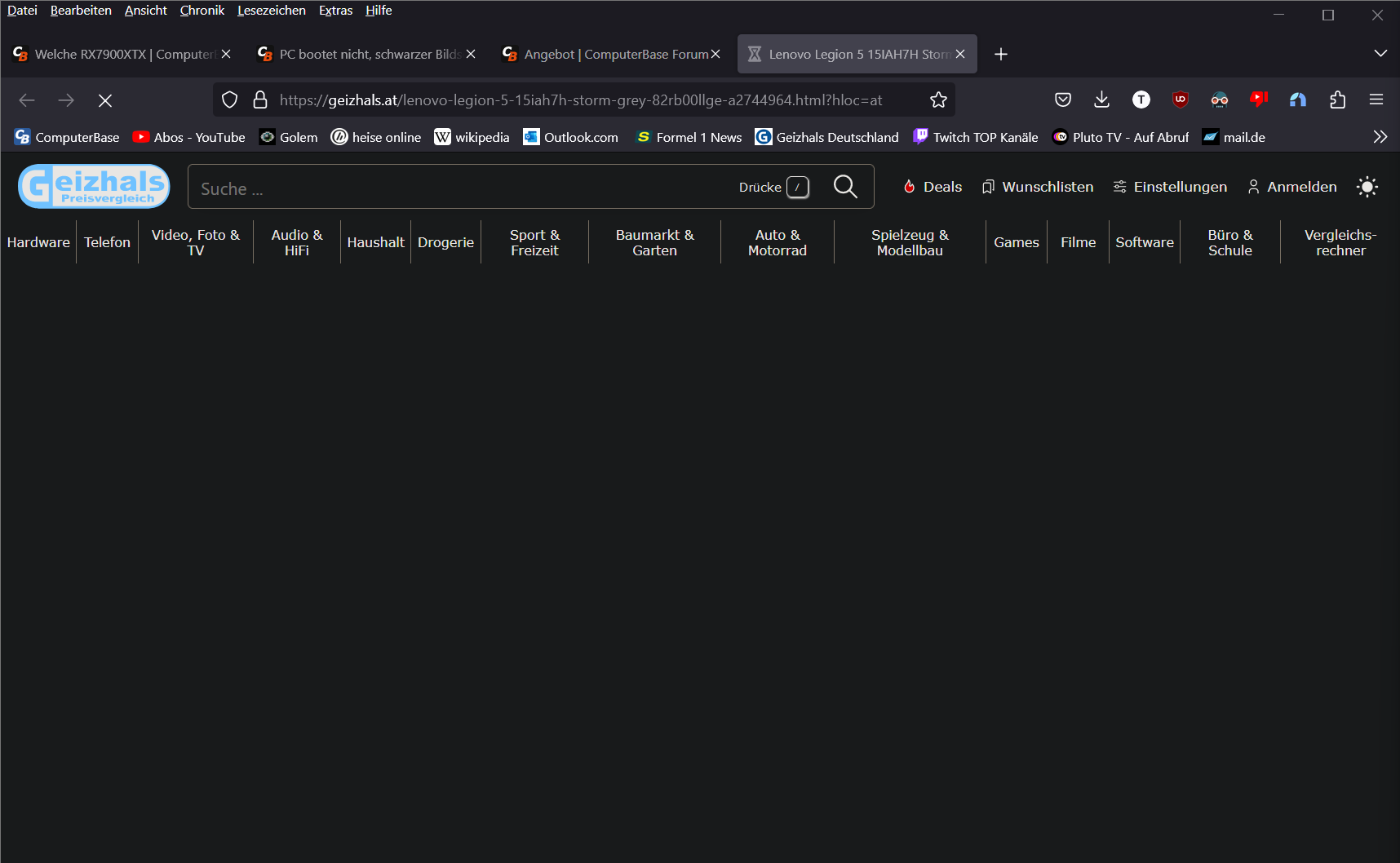List all tabs dropdown arrow
The width and height of the screenshot is (1400, 863).
1380,54
